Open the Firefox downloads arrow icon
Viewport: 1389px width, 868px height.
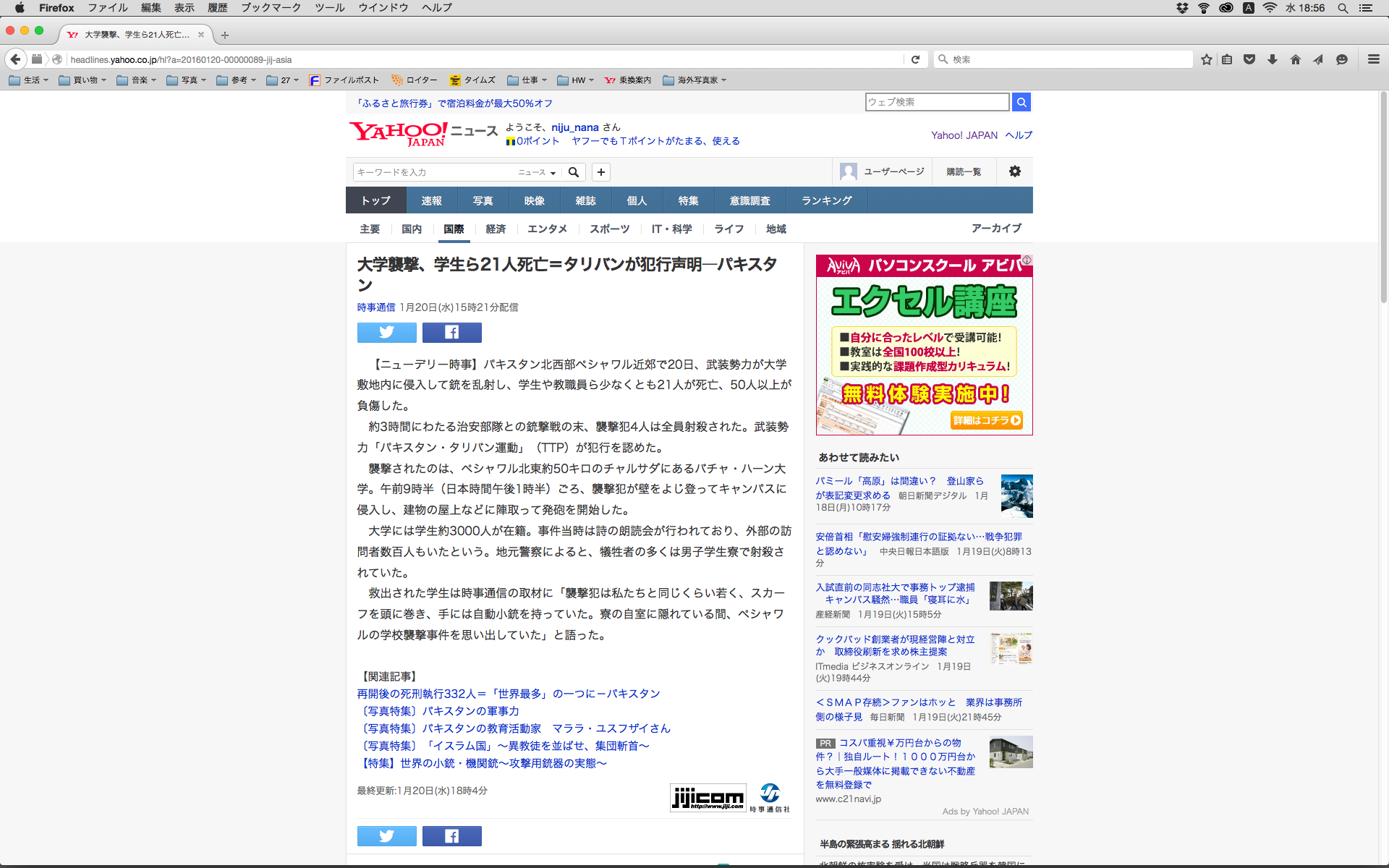(1272, 59)
